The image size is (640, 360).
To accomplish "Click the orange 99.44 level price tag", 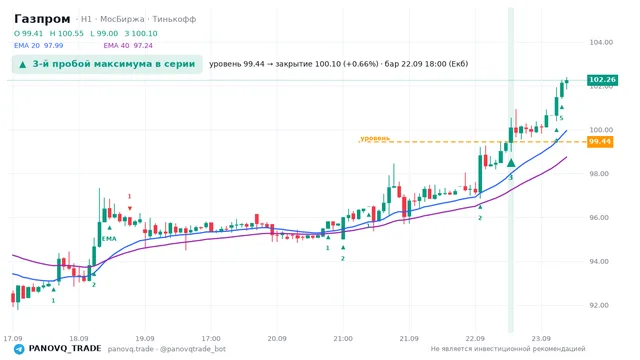I will coord(600,142).
